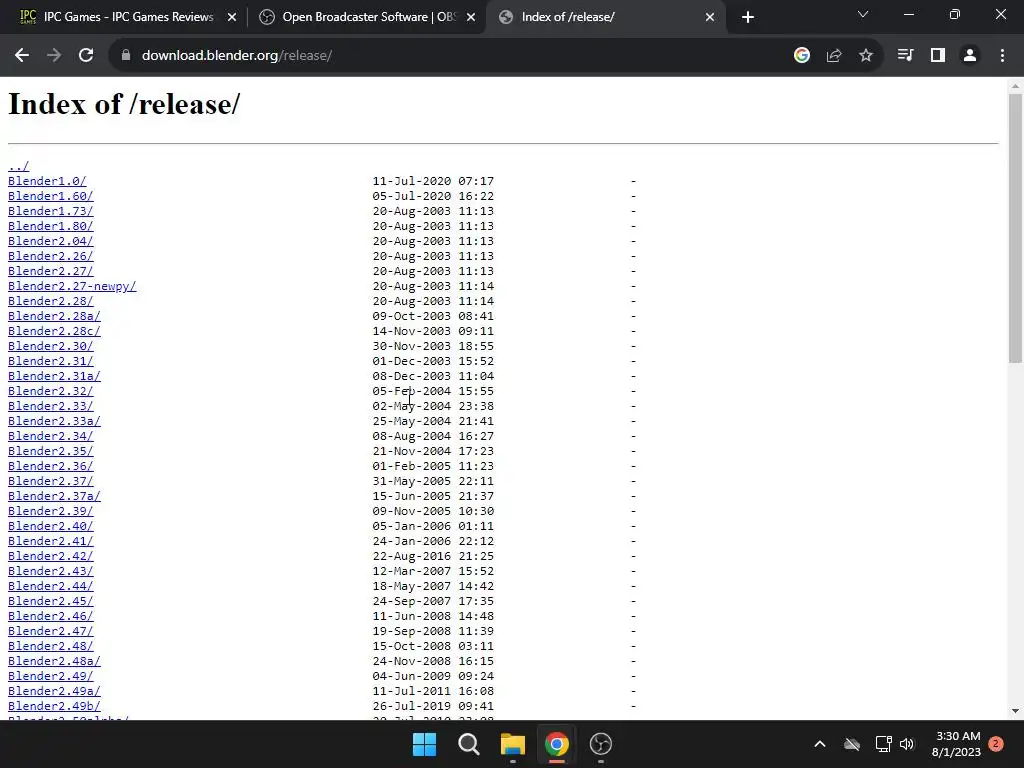
Task: Switch to Open Broadcaster Software tab
Action: (366, 17)
